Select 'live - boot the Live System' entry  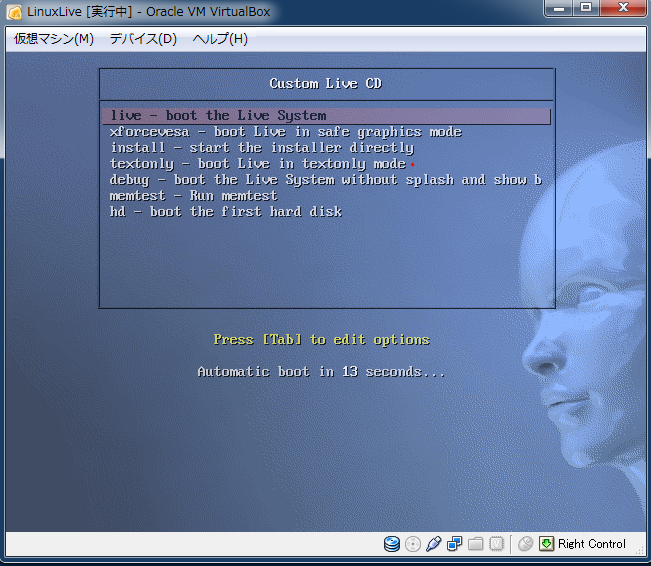click(327, 116)
